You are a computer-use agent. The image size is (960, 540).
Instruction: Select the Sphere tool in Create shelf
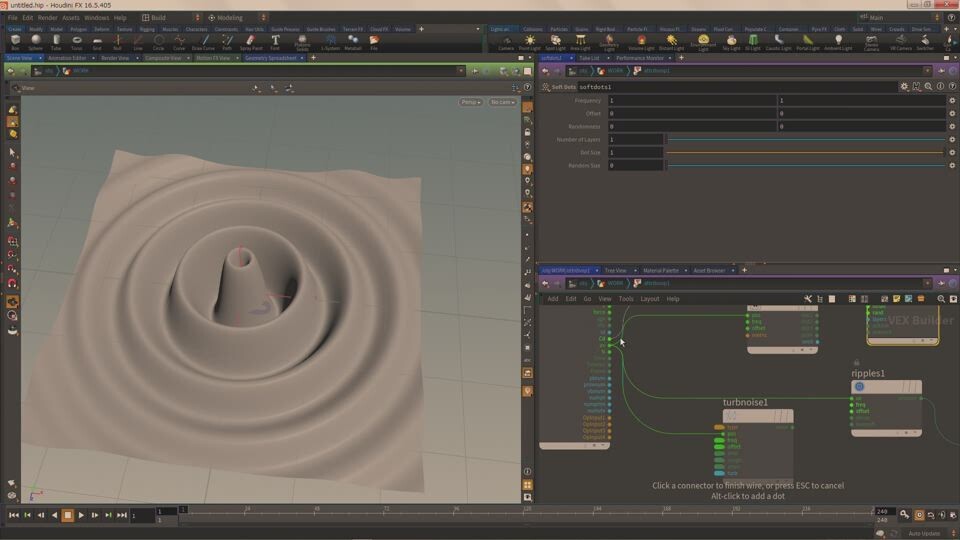tap(35, 42)
